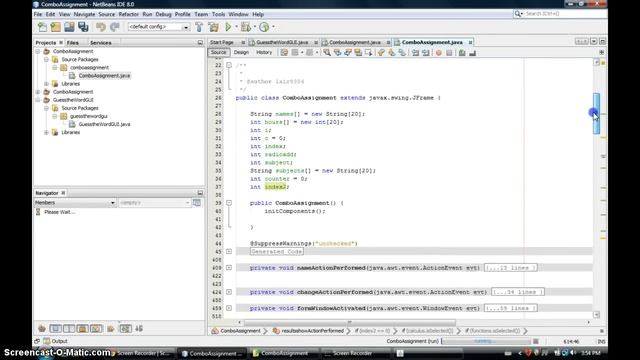Switch to Design view
The image size is (640, 360).
[241, 52]
